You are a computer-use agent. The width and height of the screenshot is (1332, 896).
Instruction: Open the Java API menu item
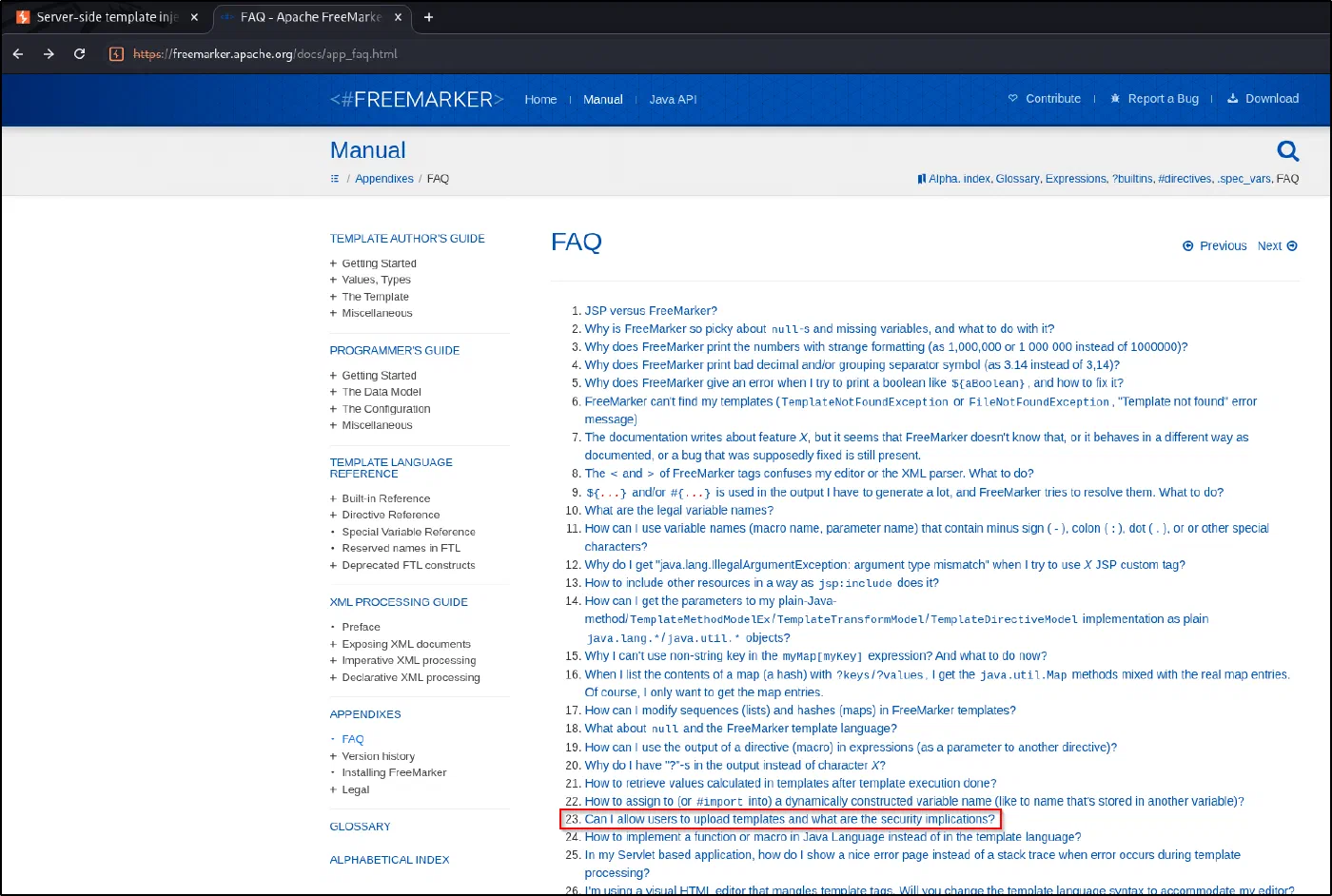click(673, 99)
